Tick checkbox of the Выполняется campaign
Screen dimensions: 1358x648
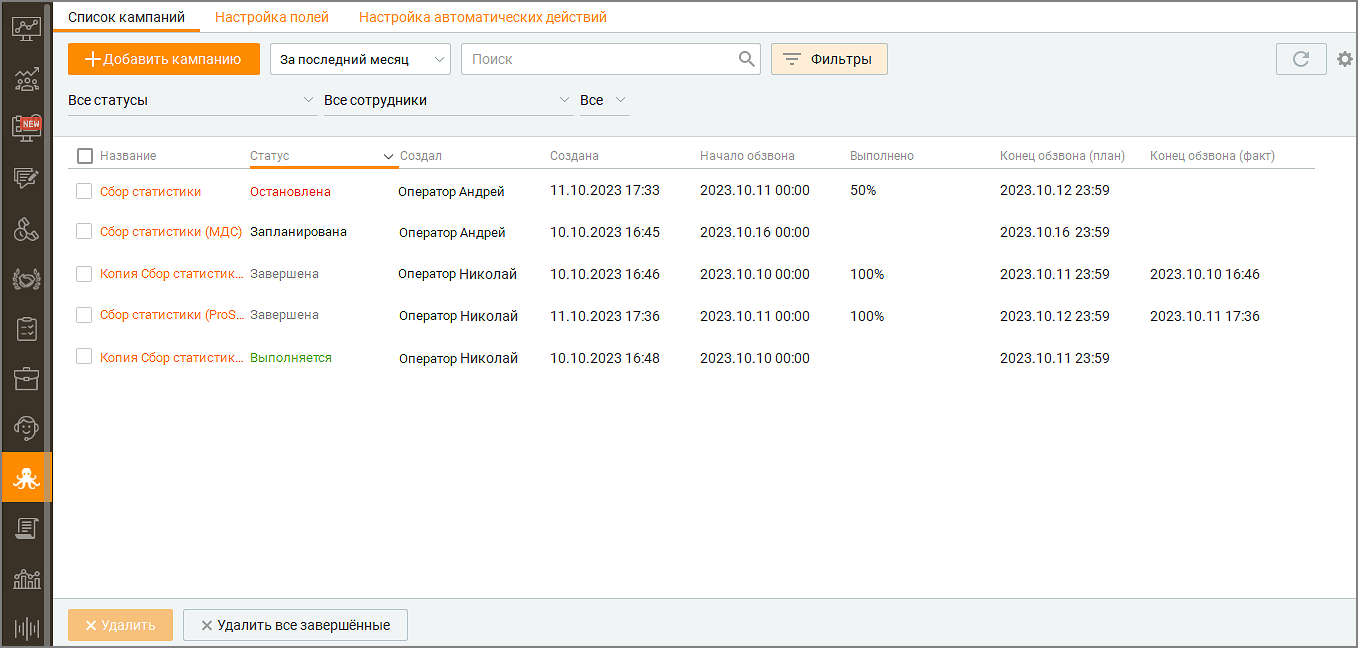tap(84, 357)
